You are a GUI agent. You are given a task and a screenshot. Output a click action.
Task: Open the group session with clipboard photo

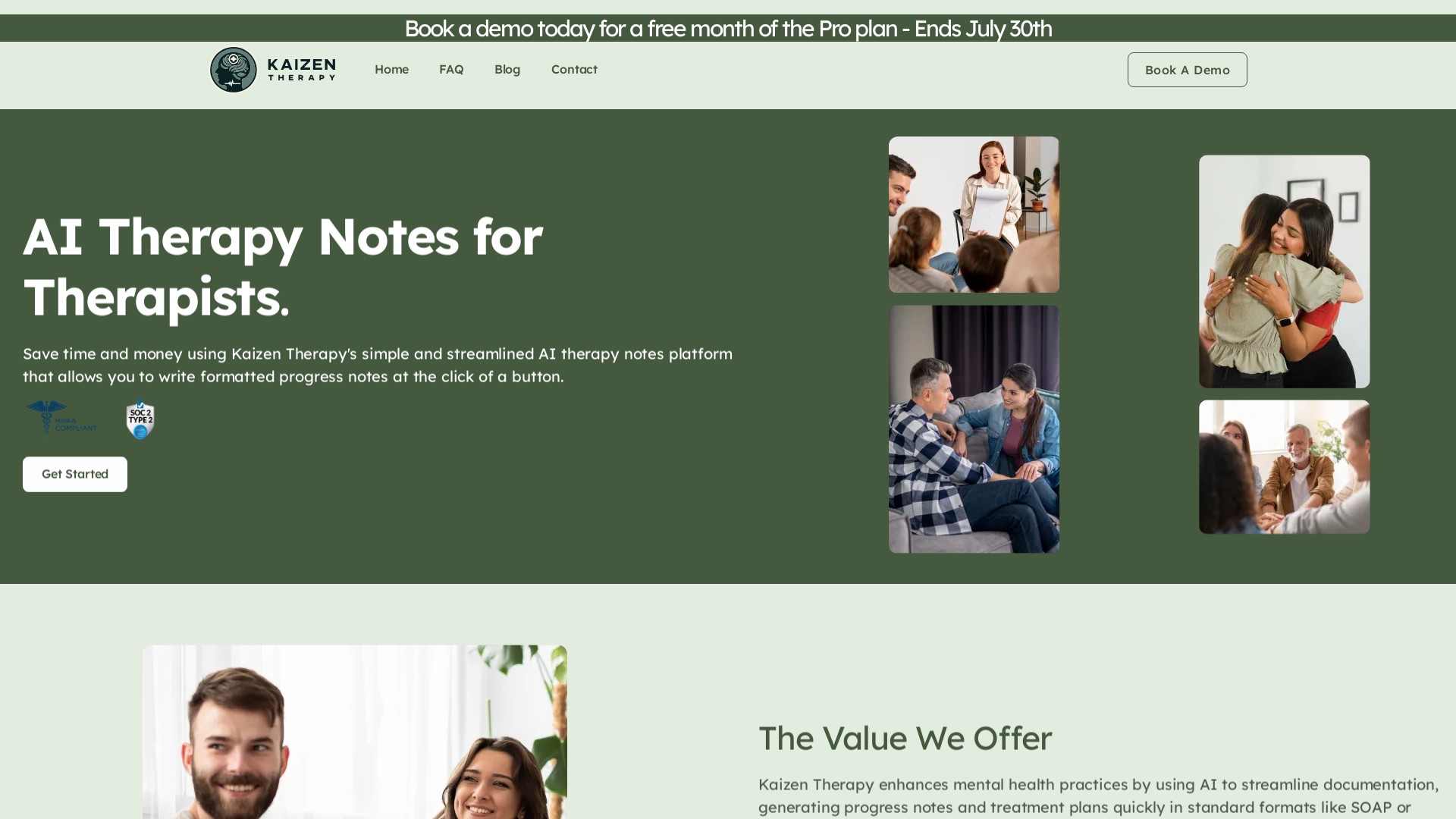tap(974, 215)
